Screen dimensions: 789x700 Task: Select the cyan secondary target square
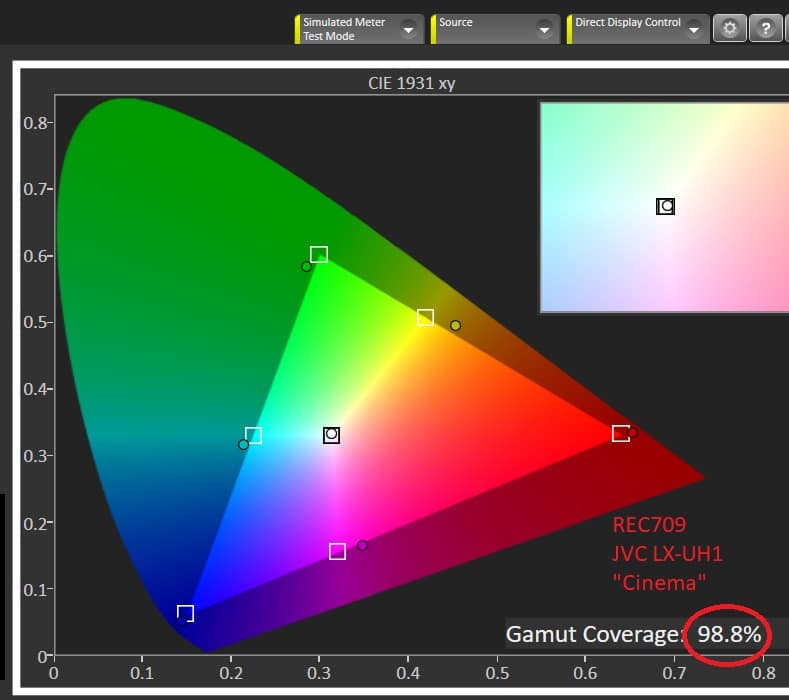tap(254, 435)
